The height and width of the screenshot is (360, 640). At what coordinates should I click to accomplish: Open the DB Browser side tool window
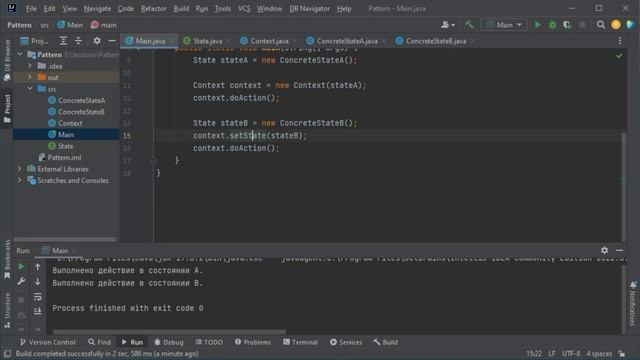pyautogui.click(x=7, y=60)
